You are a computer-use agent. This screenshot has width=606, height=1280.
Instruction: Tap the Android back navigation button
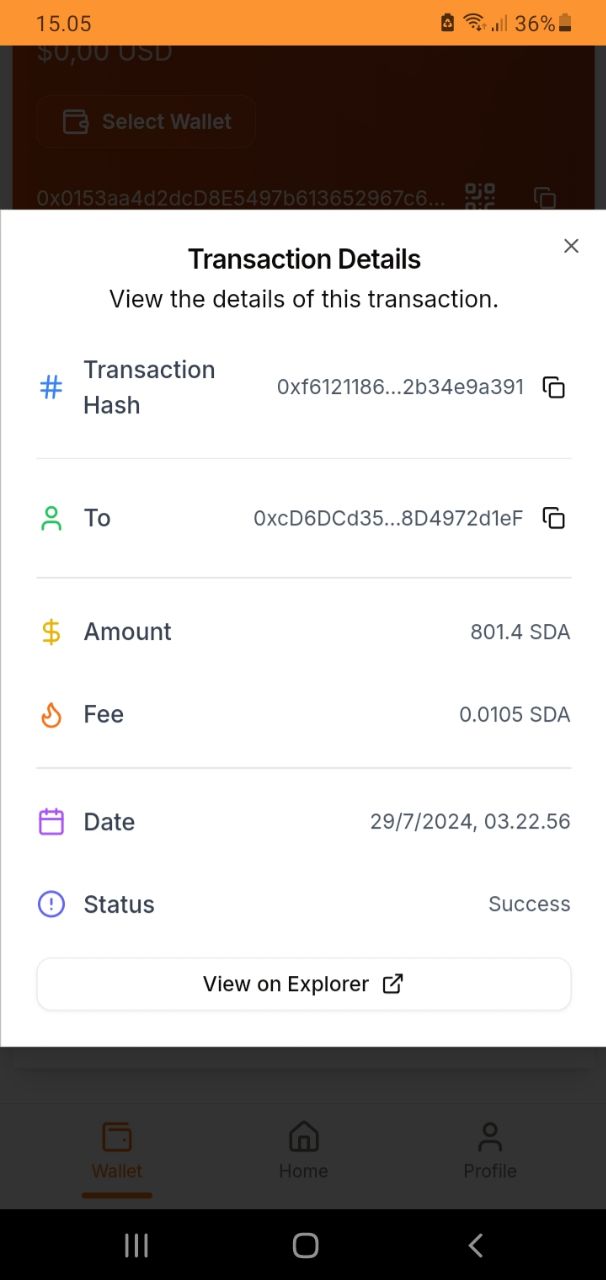[476, 1245]
